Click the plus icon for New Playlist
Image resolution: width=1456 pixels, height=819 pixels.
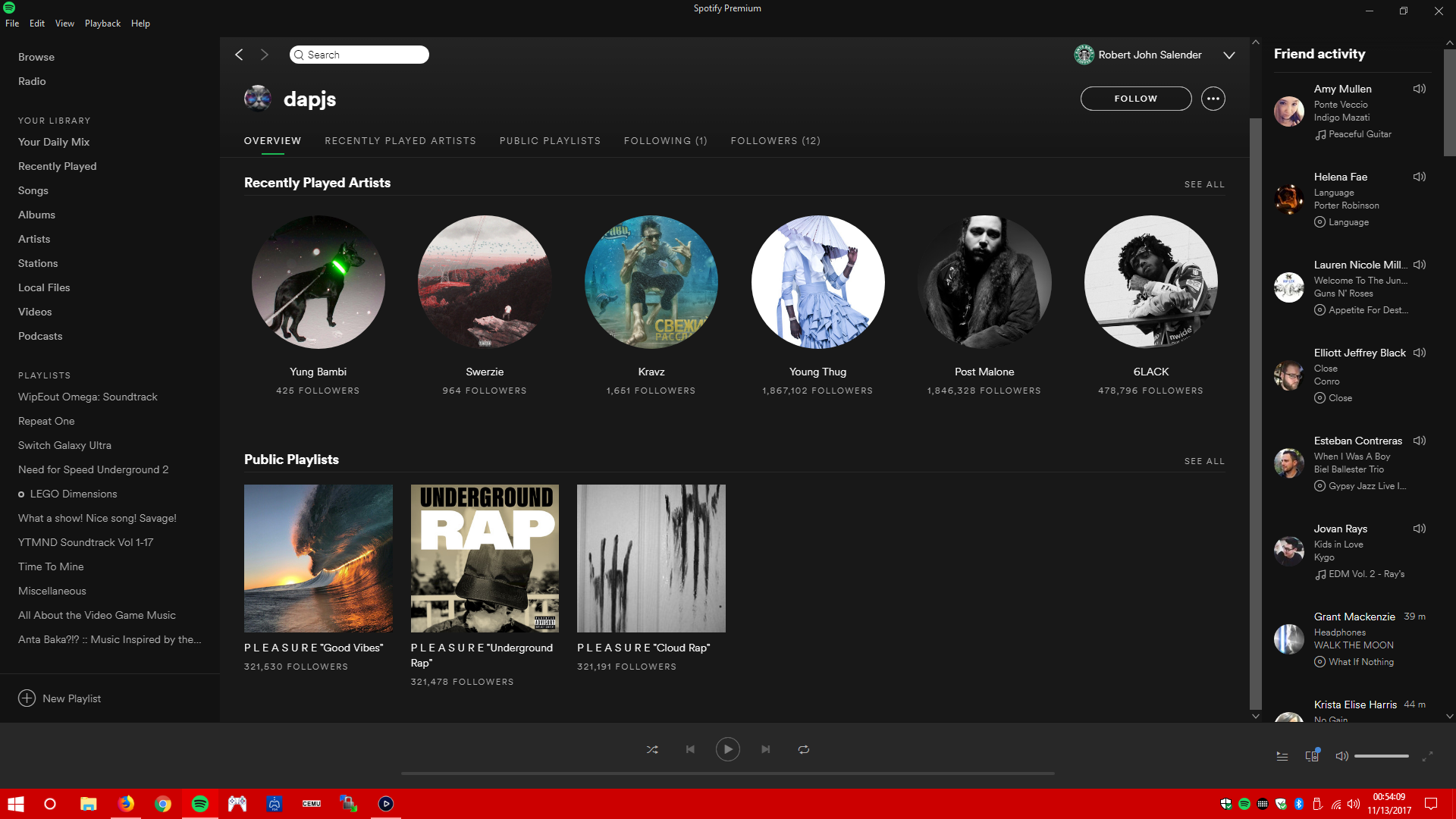click(27, 698)
